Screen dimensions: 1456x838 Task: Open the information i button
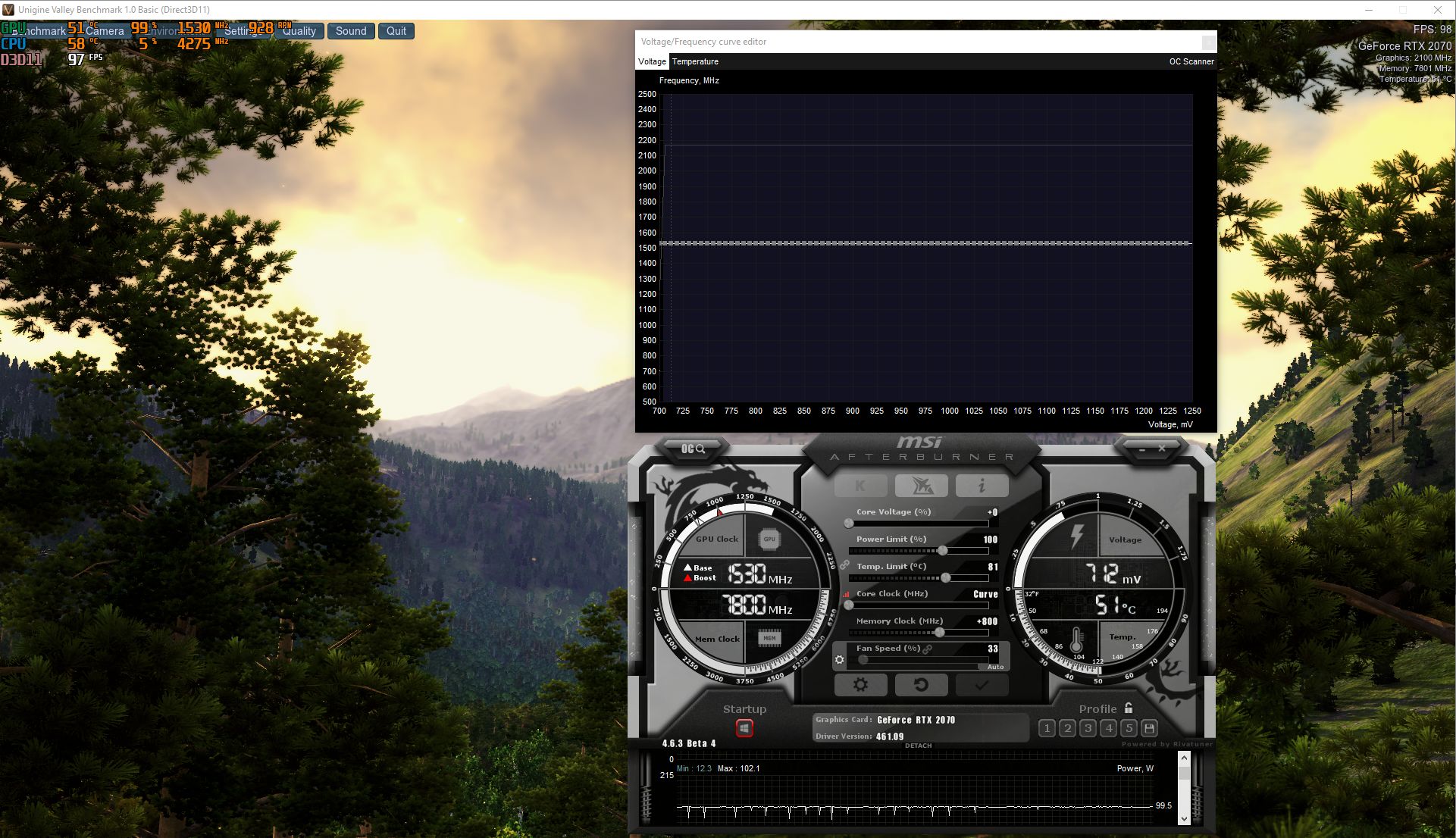click(982, 486)
